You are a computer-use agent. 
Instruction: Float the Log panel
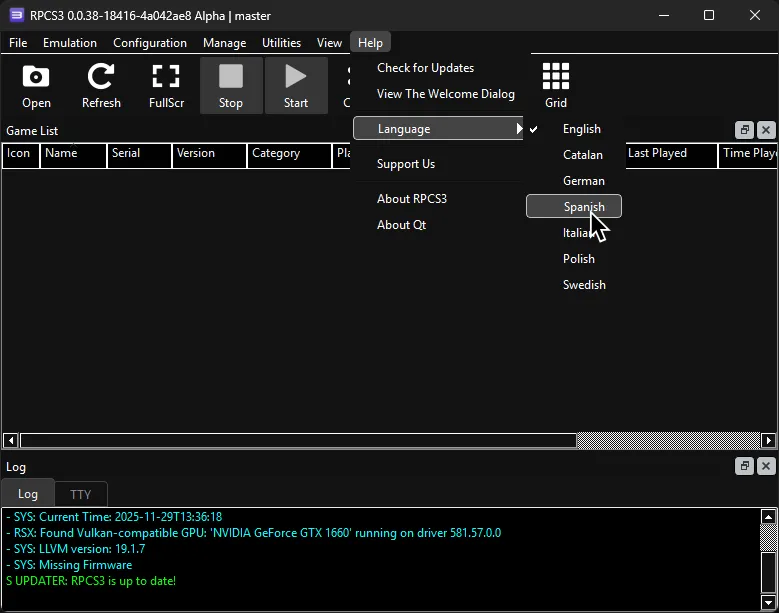(744, 466)
